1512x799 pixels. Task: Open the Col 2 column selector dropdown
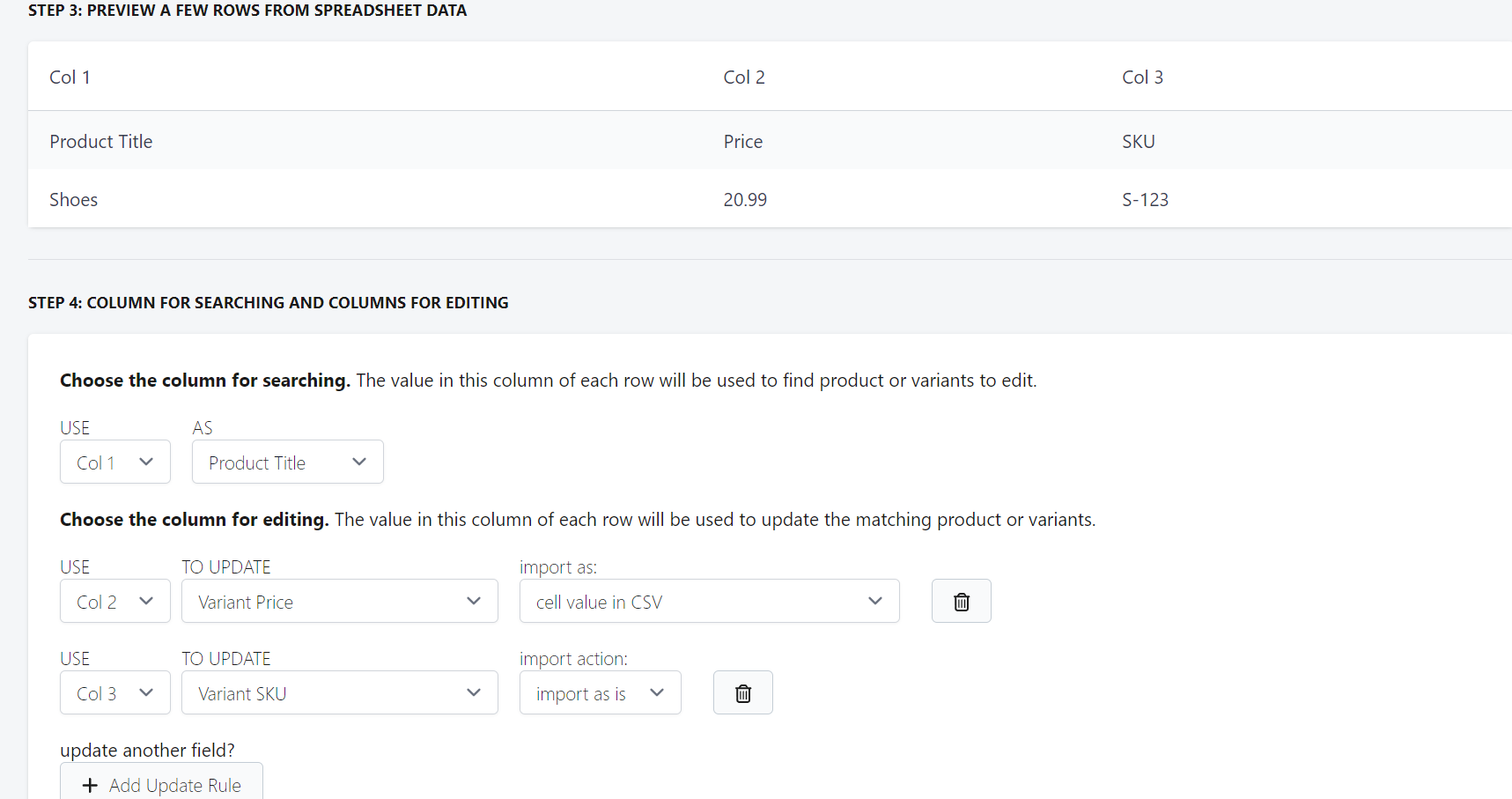[114, 601]
